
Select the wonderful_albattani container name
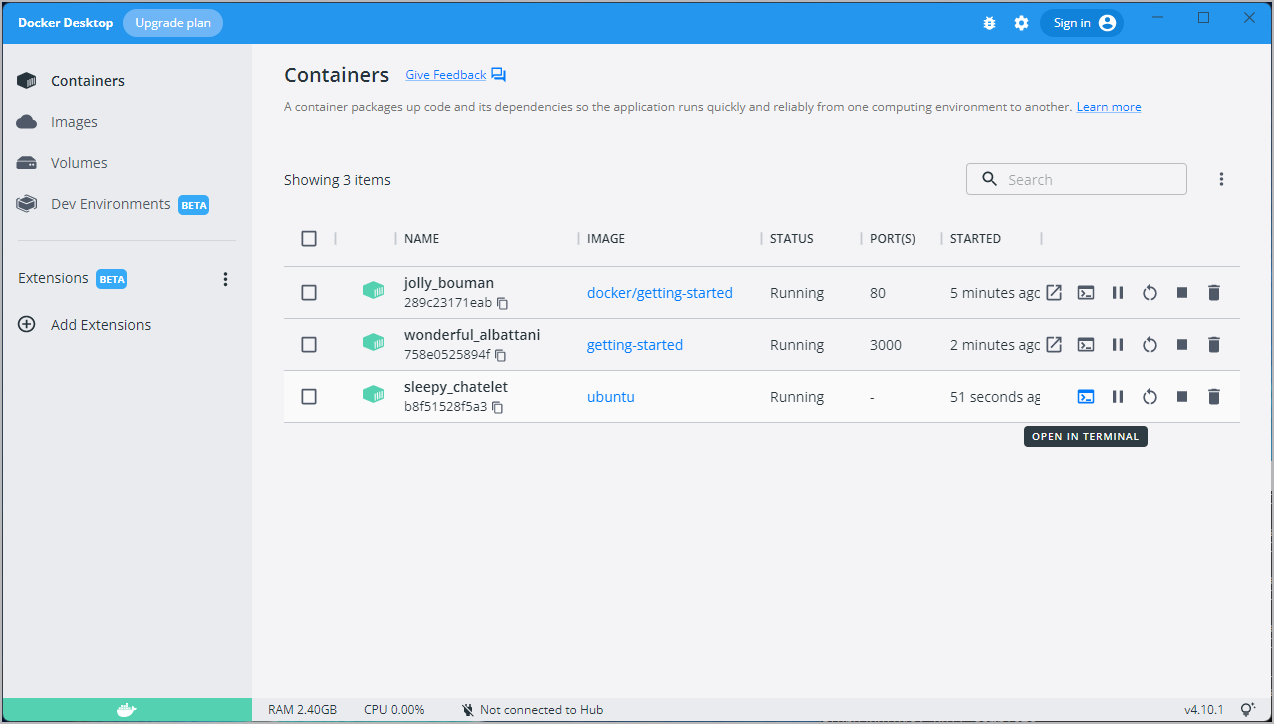[x=472, y=335]
